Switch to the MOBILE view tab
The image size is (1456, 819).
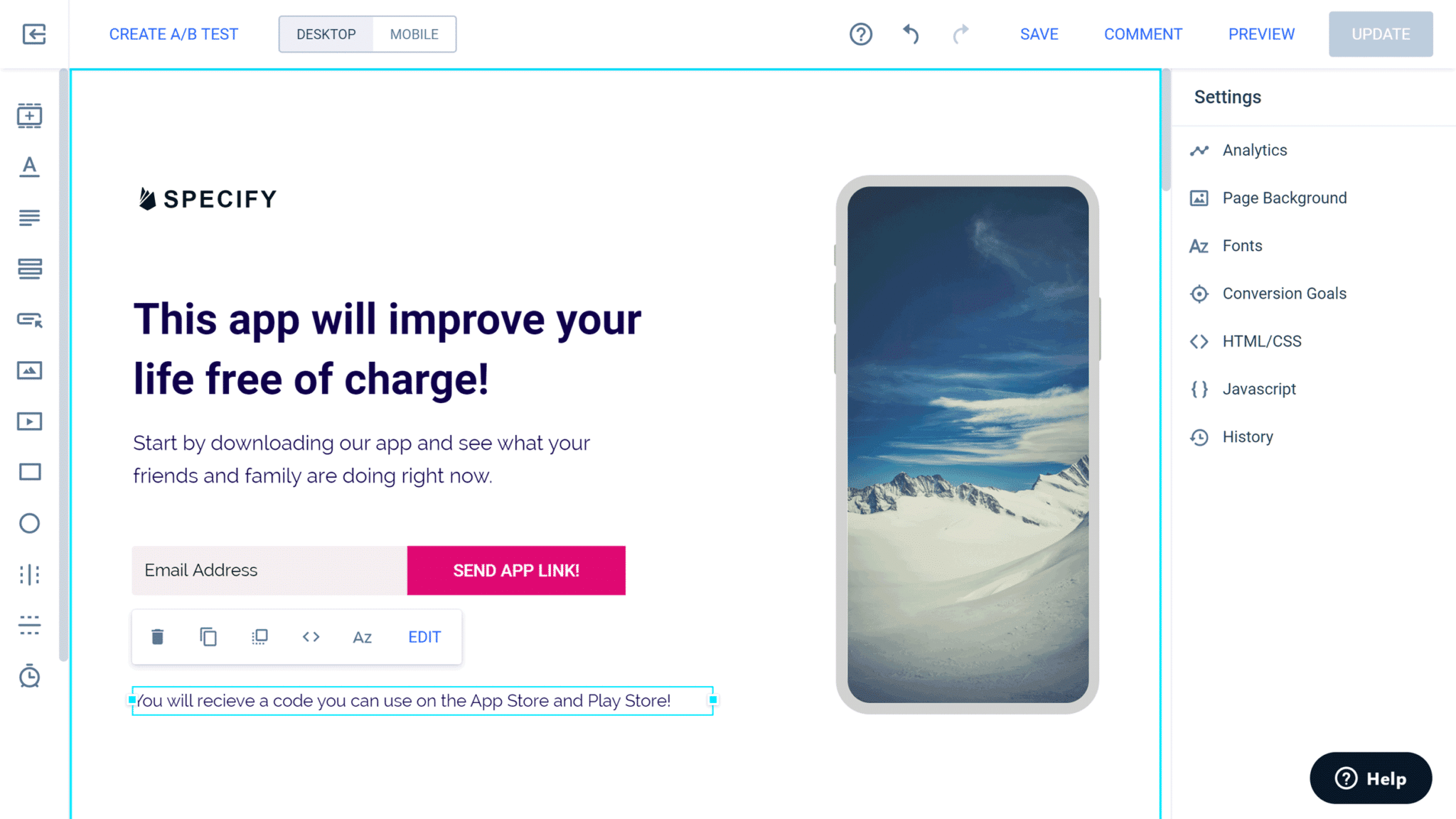(x=414, y=34)
